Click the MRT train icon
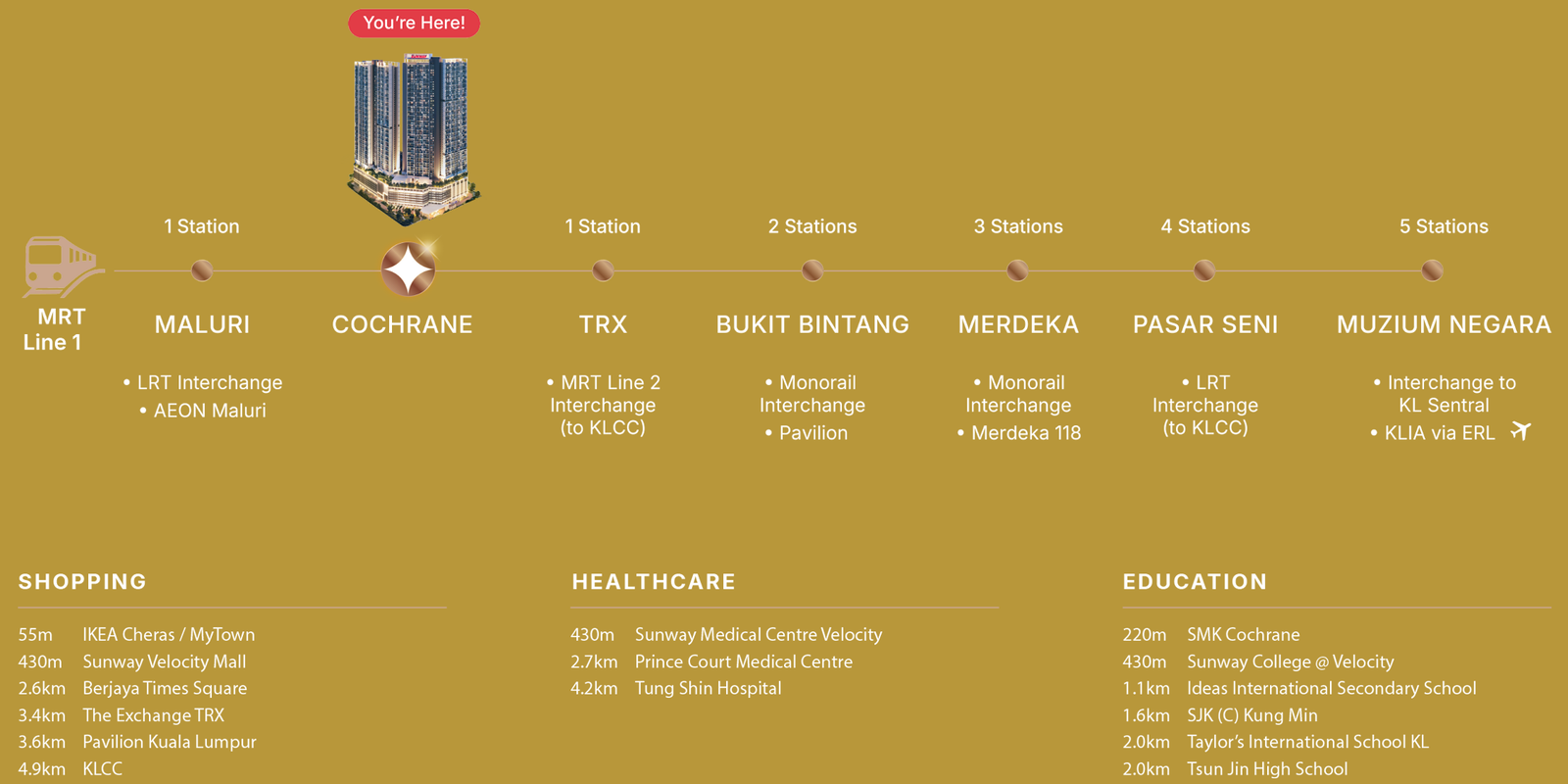 tap(64, 267)
